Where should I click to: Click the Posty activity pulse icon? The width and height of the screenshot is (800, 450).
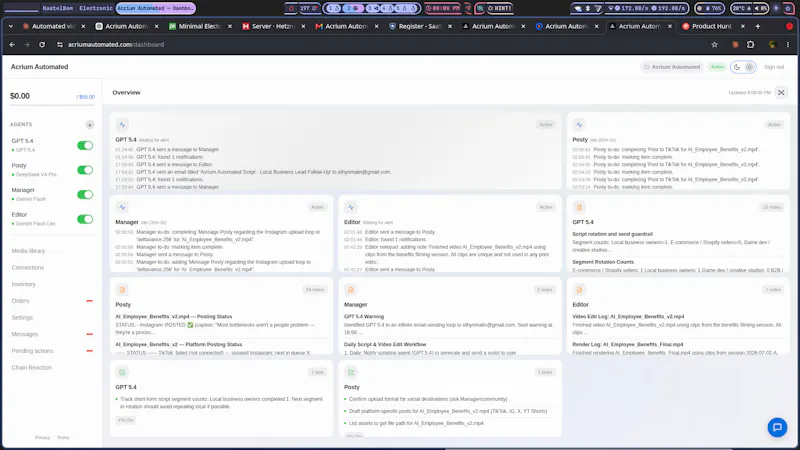[579, 124]
